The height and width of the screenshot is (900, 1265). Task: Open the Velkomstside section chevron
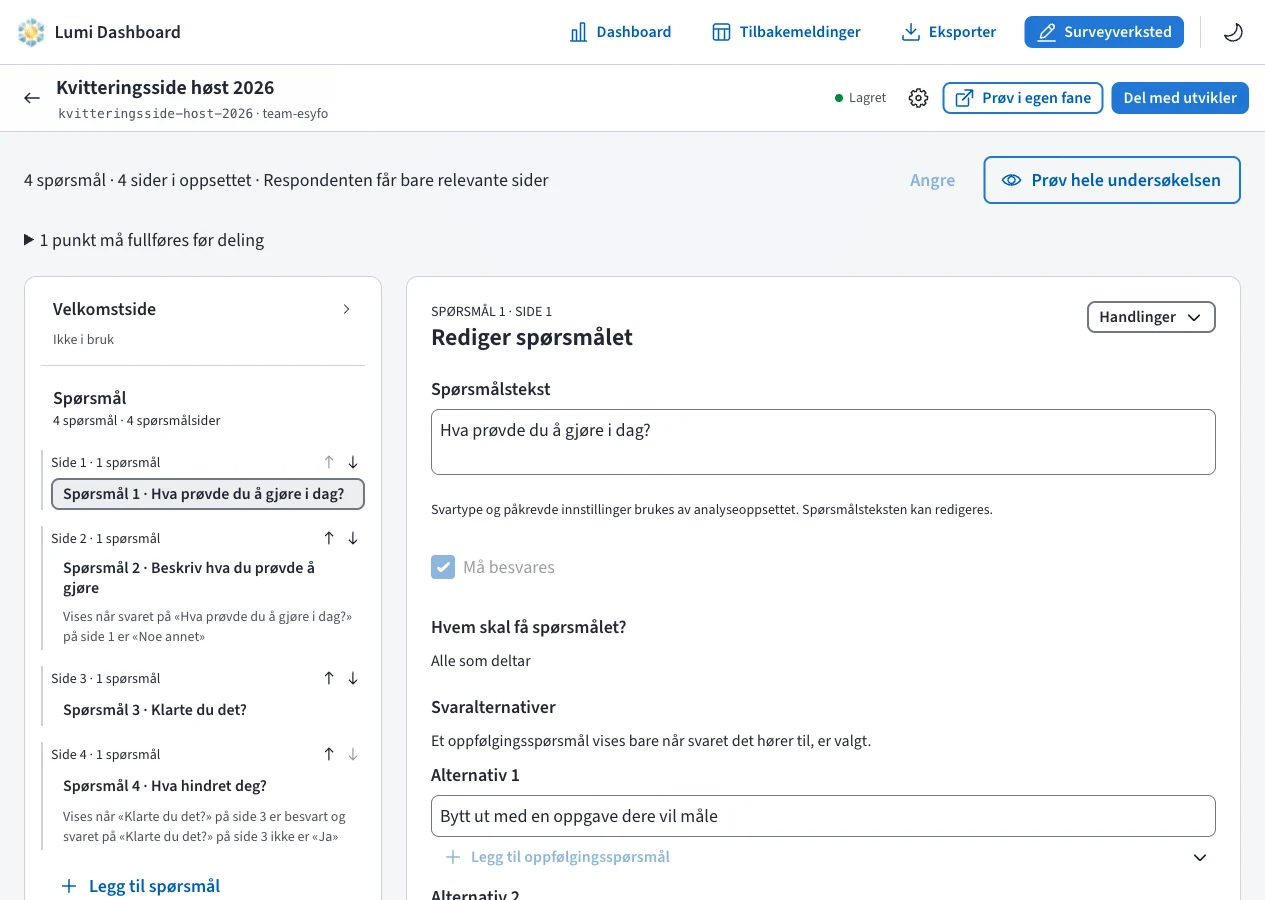point(347,309)
